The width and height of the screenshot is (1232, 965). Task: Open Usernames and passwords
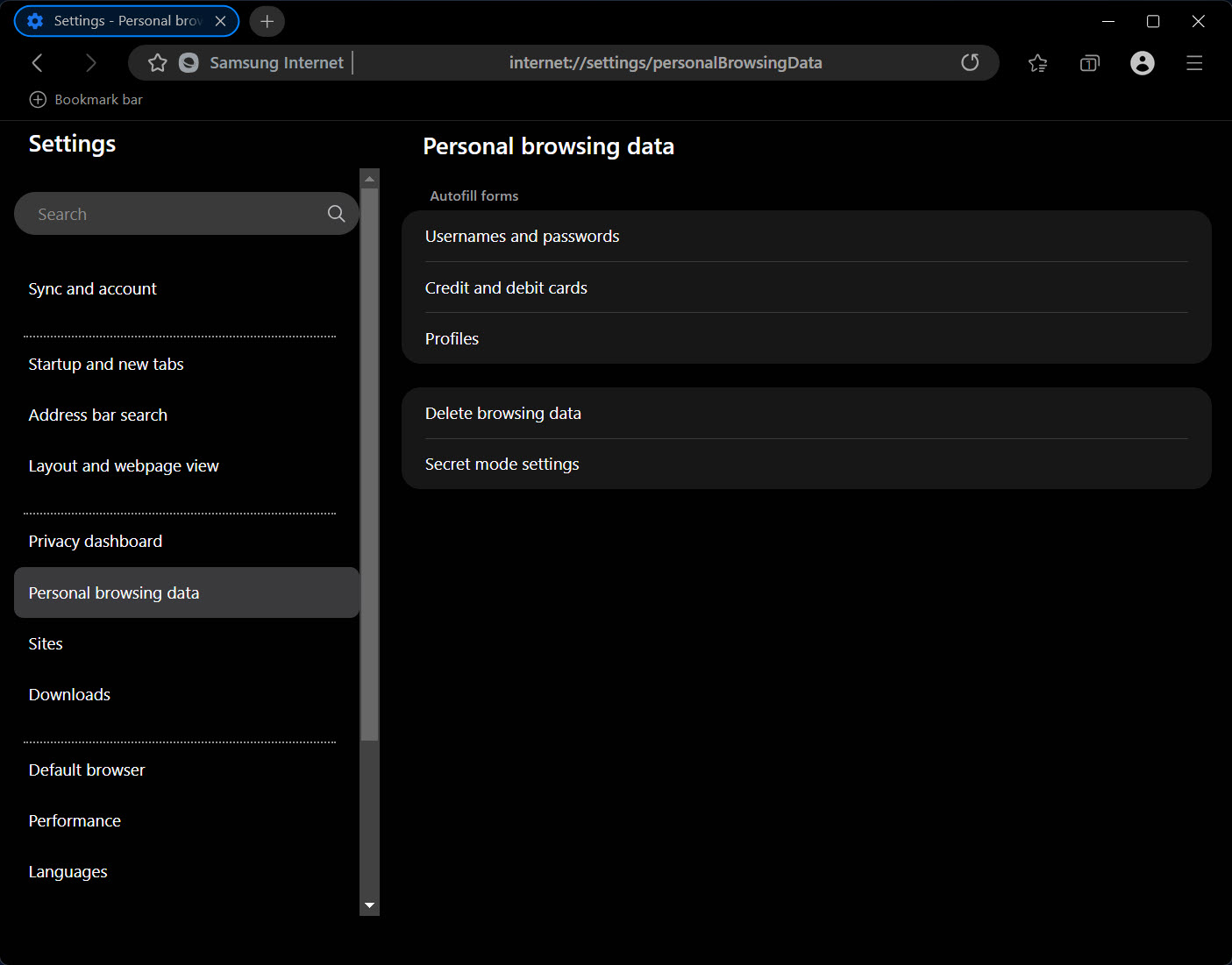522,237
